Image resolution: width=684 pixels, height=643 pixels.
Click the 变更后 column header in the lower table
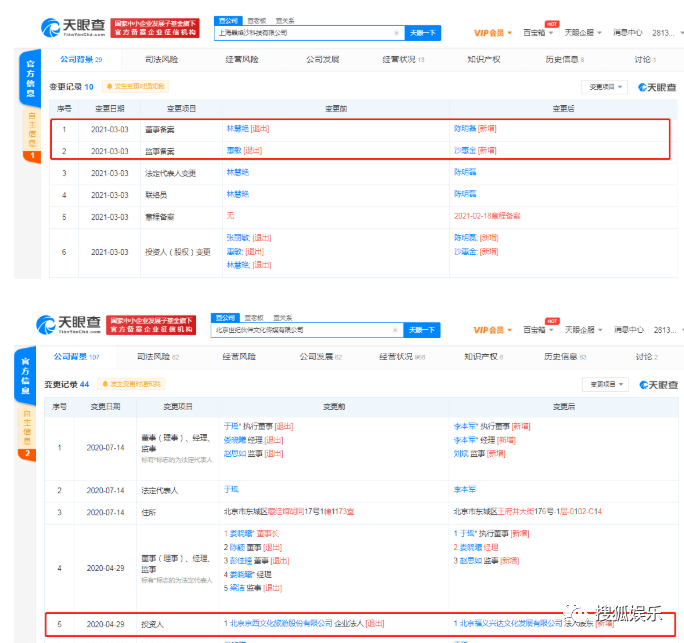pos(564,407)
